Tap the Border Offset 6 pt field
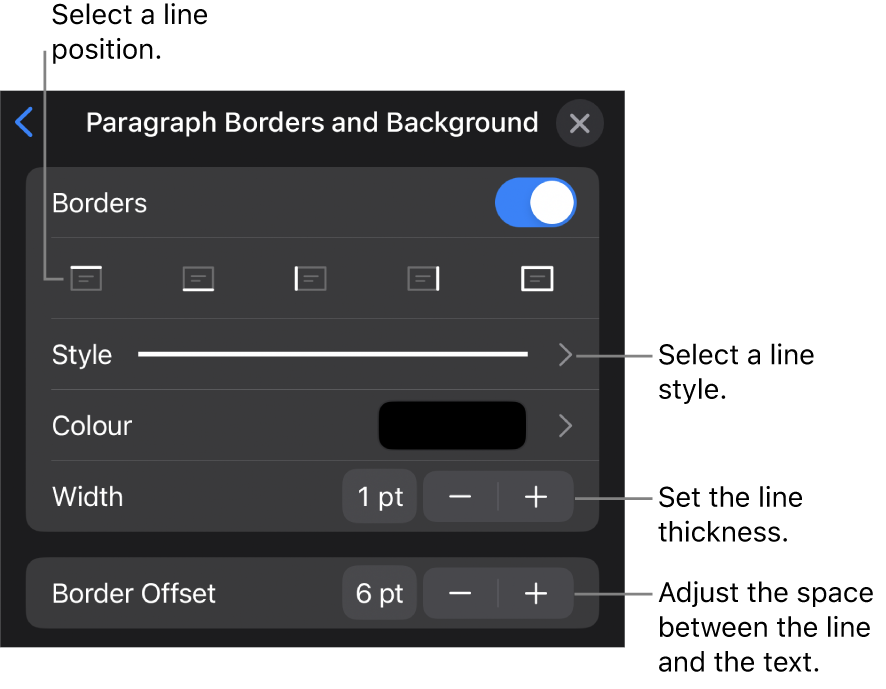Screen dimensions: 886x689 (380, 593)
